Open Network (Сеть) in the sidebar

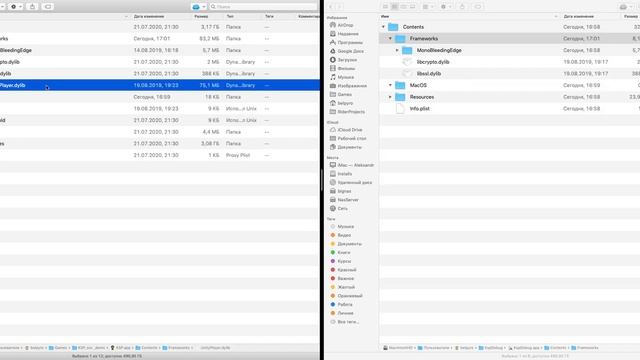coord(342,208)
